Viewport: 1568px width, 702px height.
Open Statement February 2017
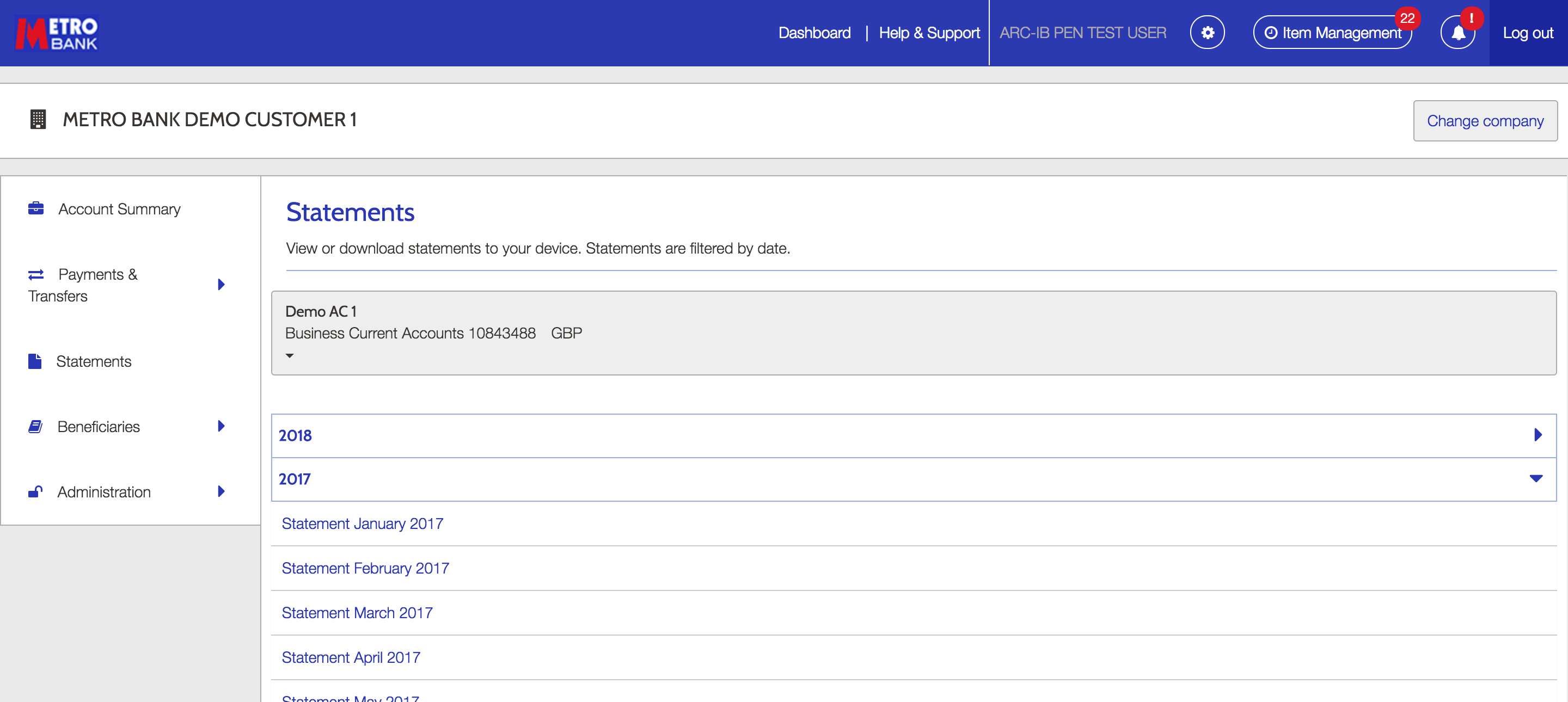pyautogui.click(x=365, y=568)
